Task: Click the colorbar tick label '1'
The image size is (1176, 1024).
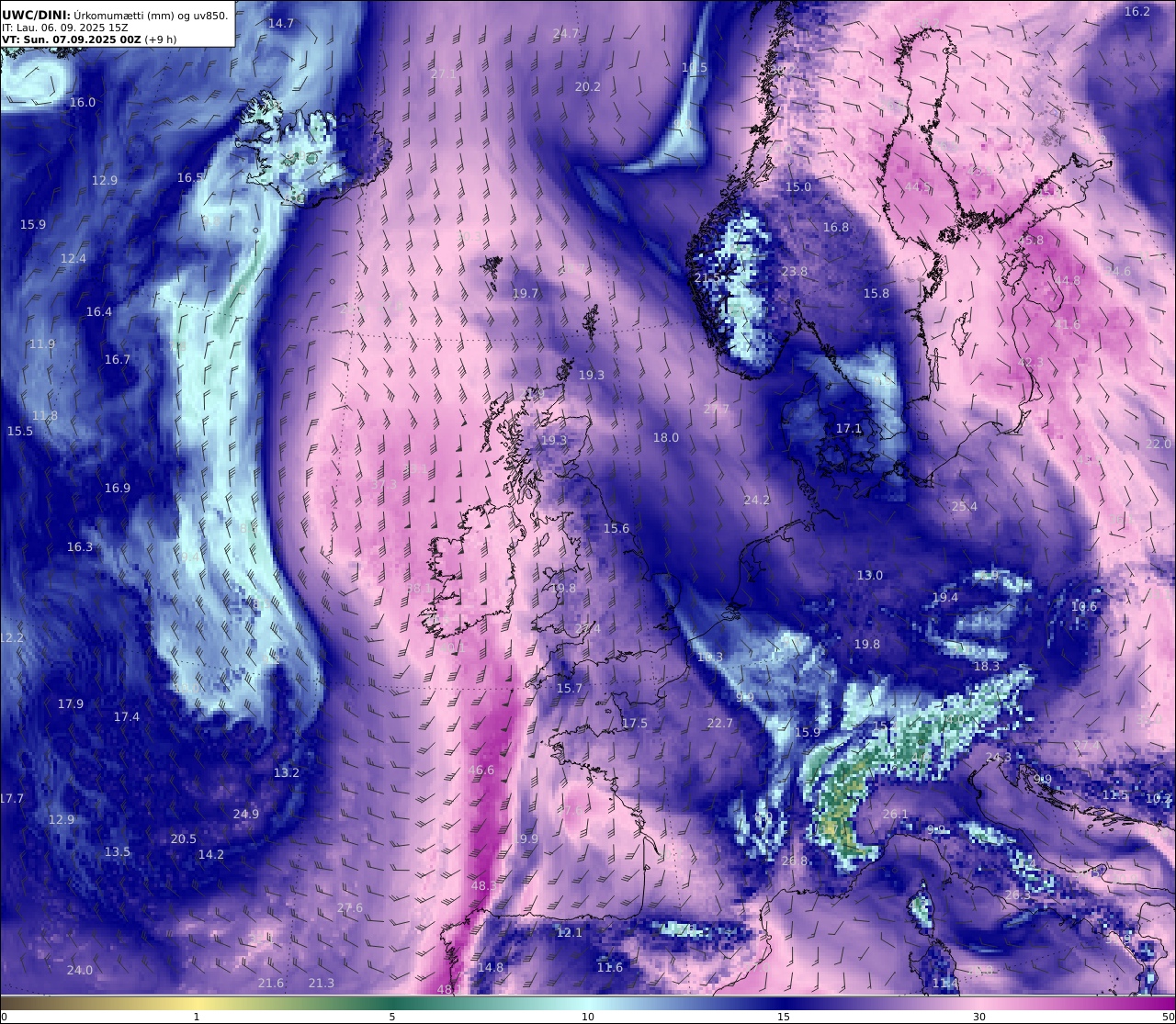Action: [197, 1017]
